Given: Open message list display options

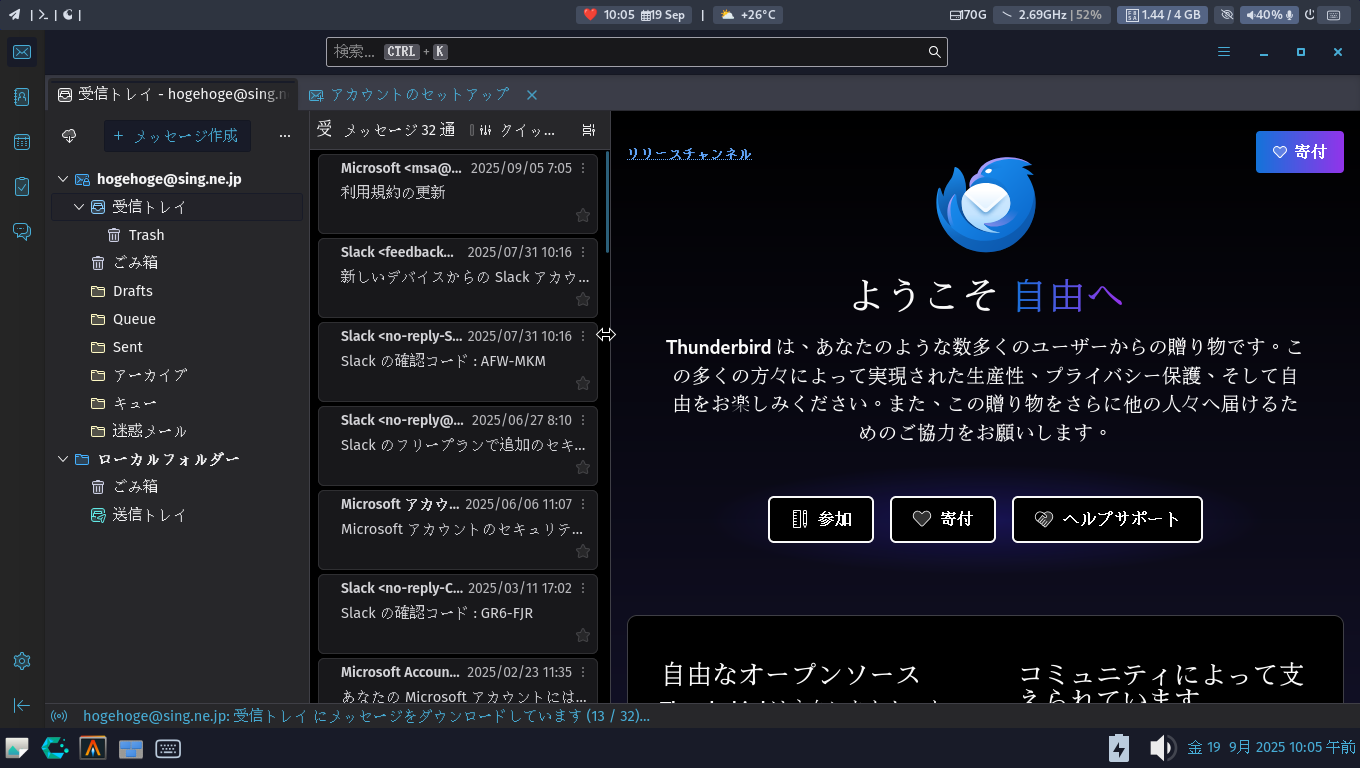Looking at the screenshot, I should (x=588, y=130).
